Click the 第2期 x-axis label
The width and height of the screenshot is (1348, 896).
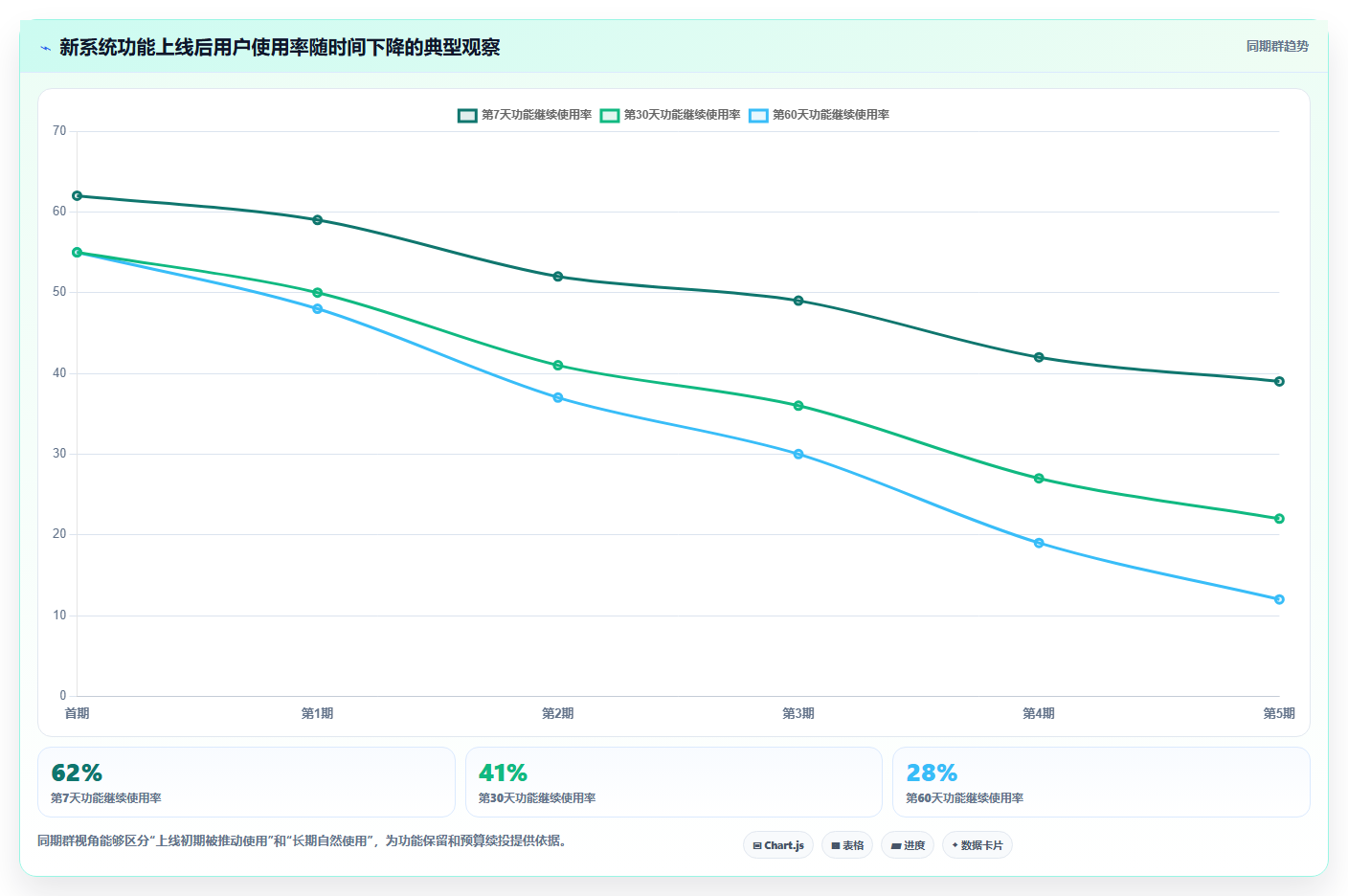pos(558,713)
